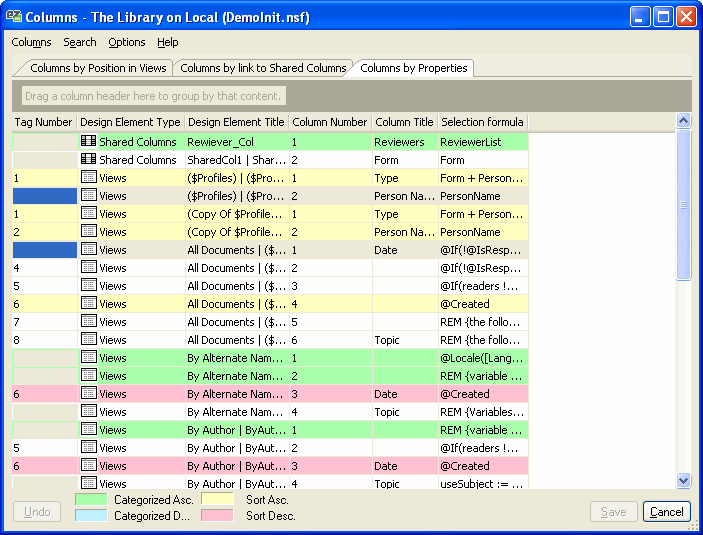This screenshot has height=535, width=703.
Task: Open the Options menu
Action: 127,42
